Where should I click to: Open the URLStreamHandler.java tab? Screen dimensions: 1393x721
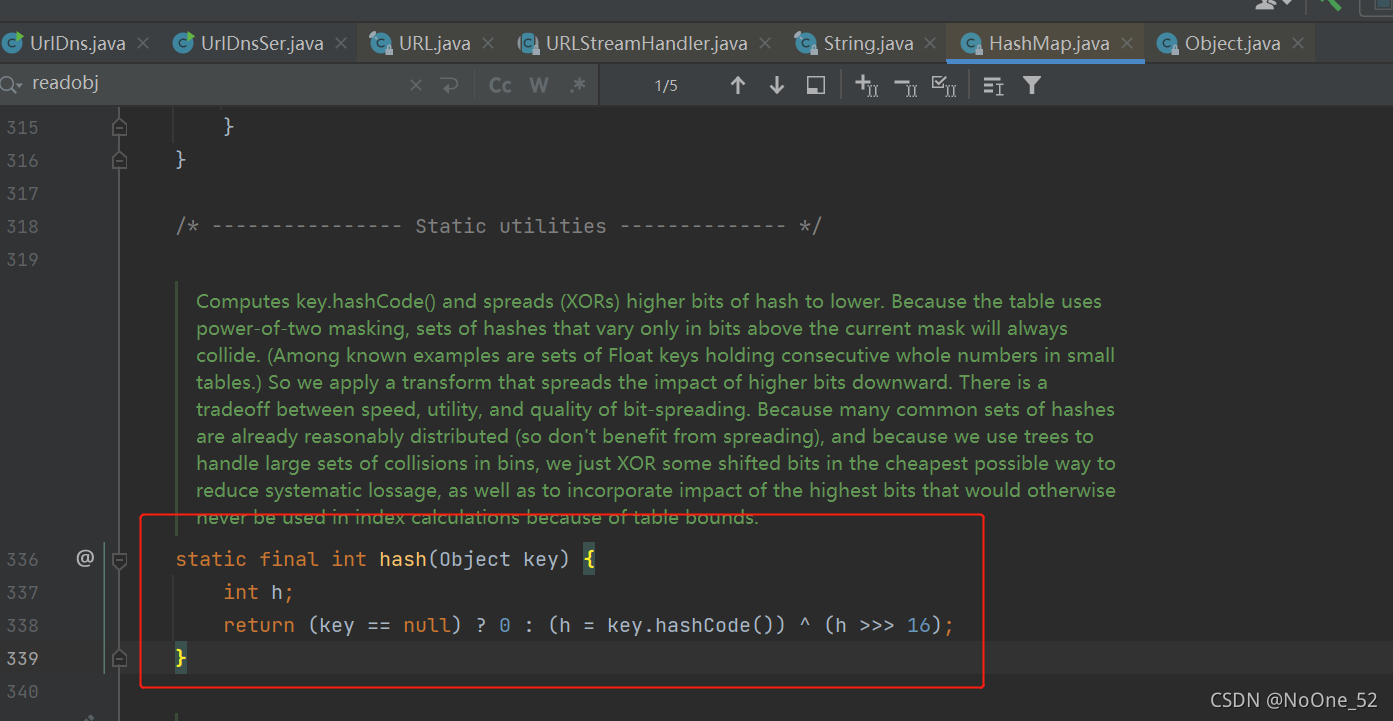point(646,43)
